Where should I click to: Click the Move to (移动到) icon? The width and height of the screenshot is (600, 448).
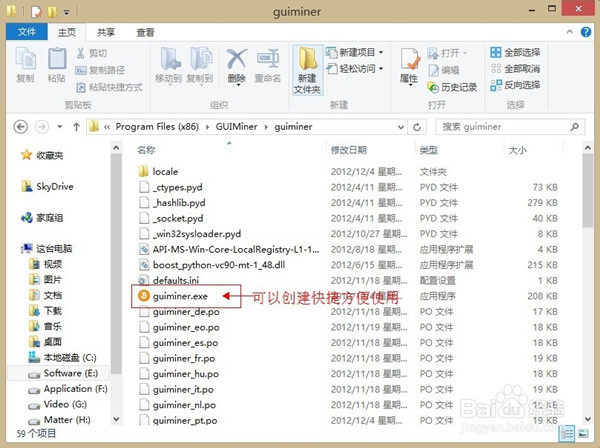click(x=169, y=64)
